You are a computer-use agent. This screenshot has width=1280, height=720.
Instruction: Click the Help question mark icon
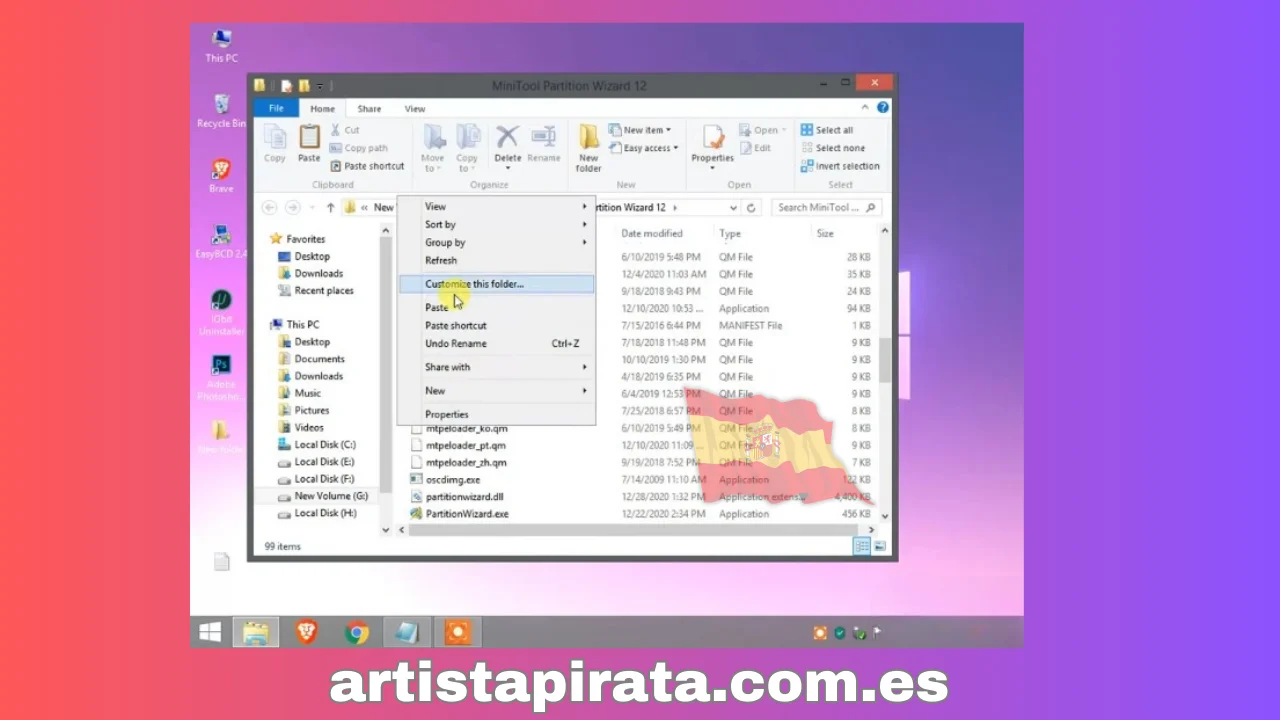(x=883, y=108)
